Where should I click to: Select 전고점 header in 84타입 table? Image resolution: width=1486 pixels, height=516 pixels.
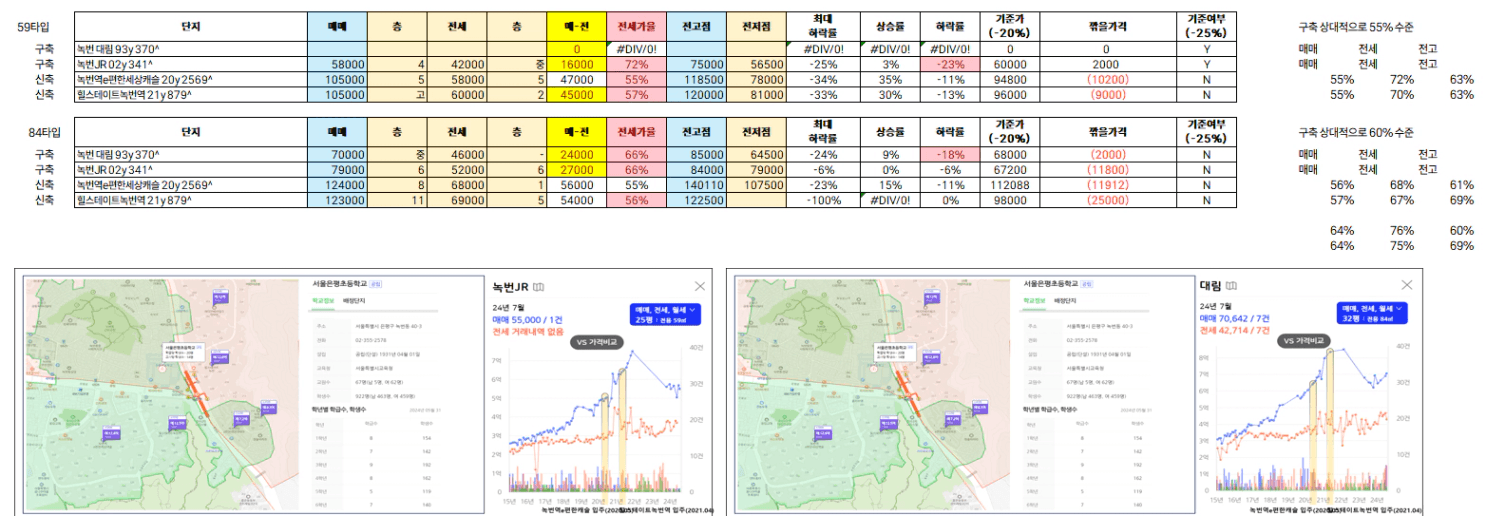[x=696, y=131]
